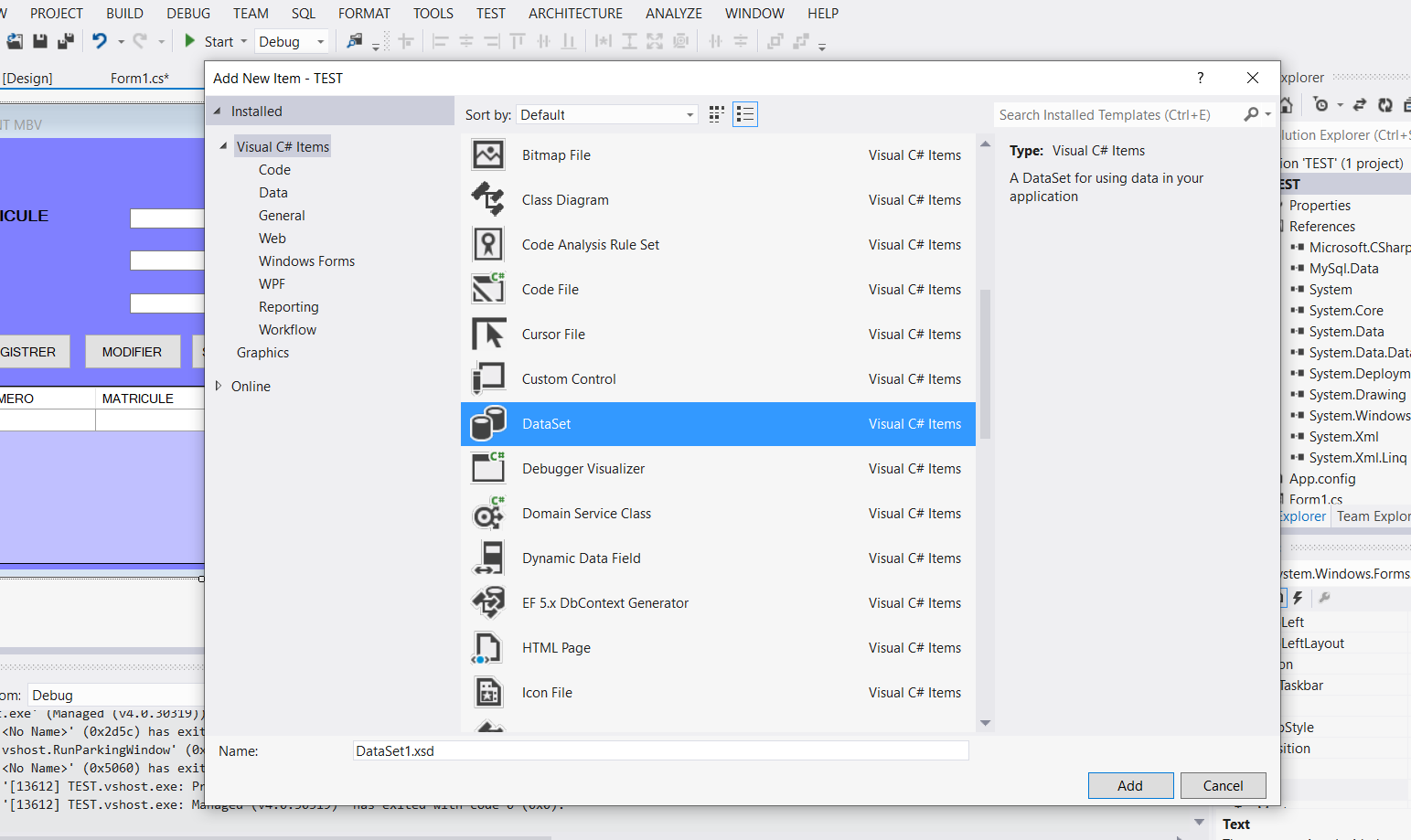Image resolution: width=1411 pixels, height=840 pixels.
Task: Click the Undo toolbar icon
Action: [100, 41]
